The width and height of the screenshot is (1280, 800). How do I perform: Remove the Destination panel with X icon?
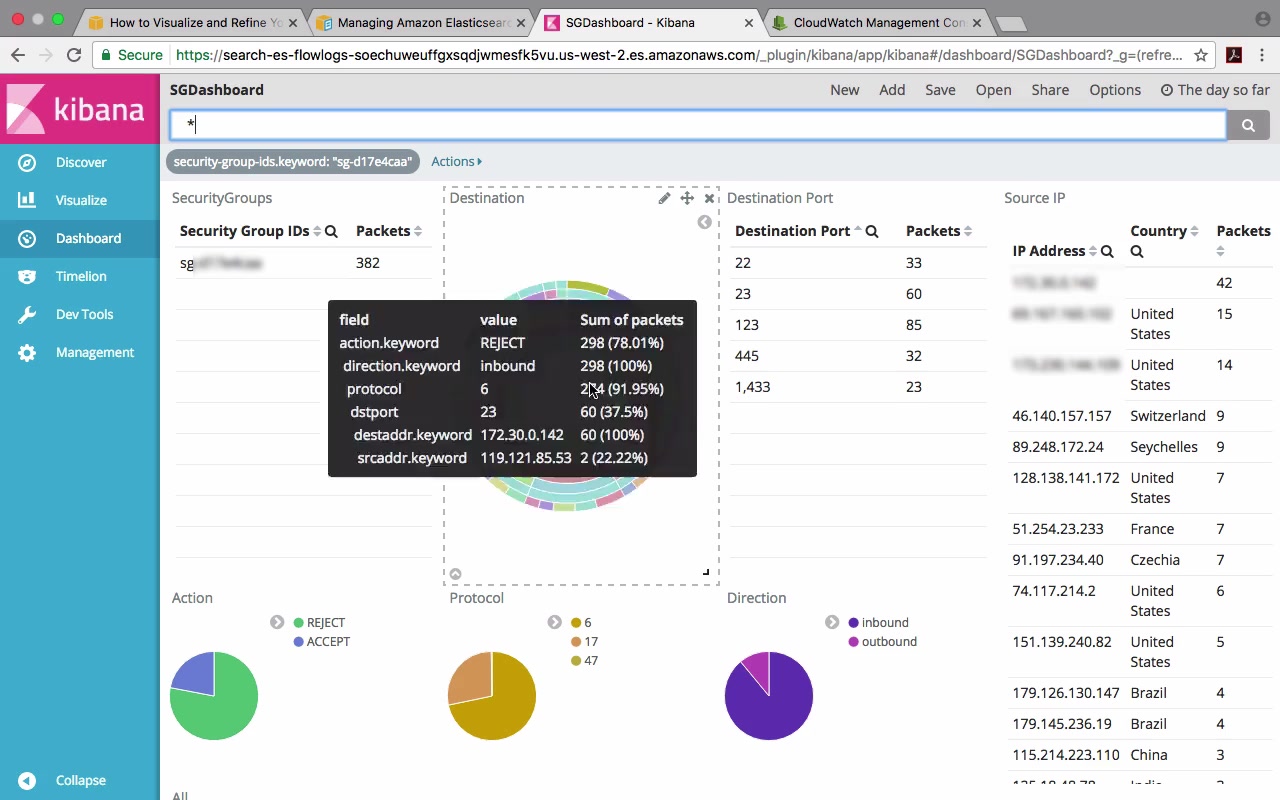(x=709, y=198)
